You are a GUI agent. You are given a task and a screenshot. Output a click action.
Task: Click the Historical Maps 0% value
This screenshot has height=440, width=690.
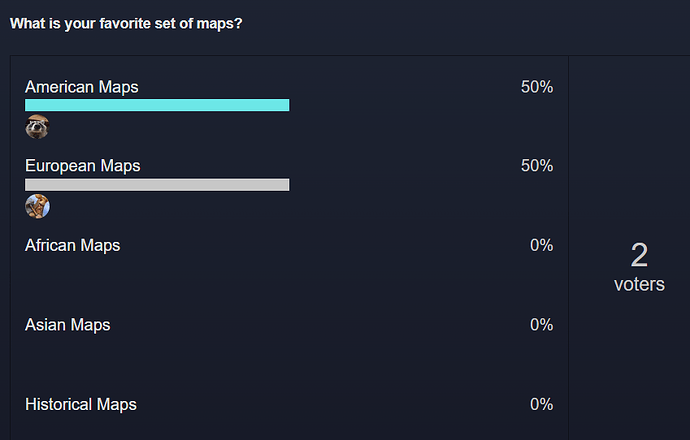(x=541, y=404)
